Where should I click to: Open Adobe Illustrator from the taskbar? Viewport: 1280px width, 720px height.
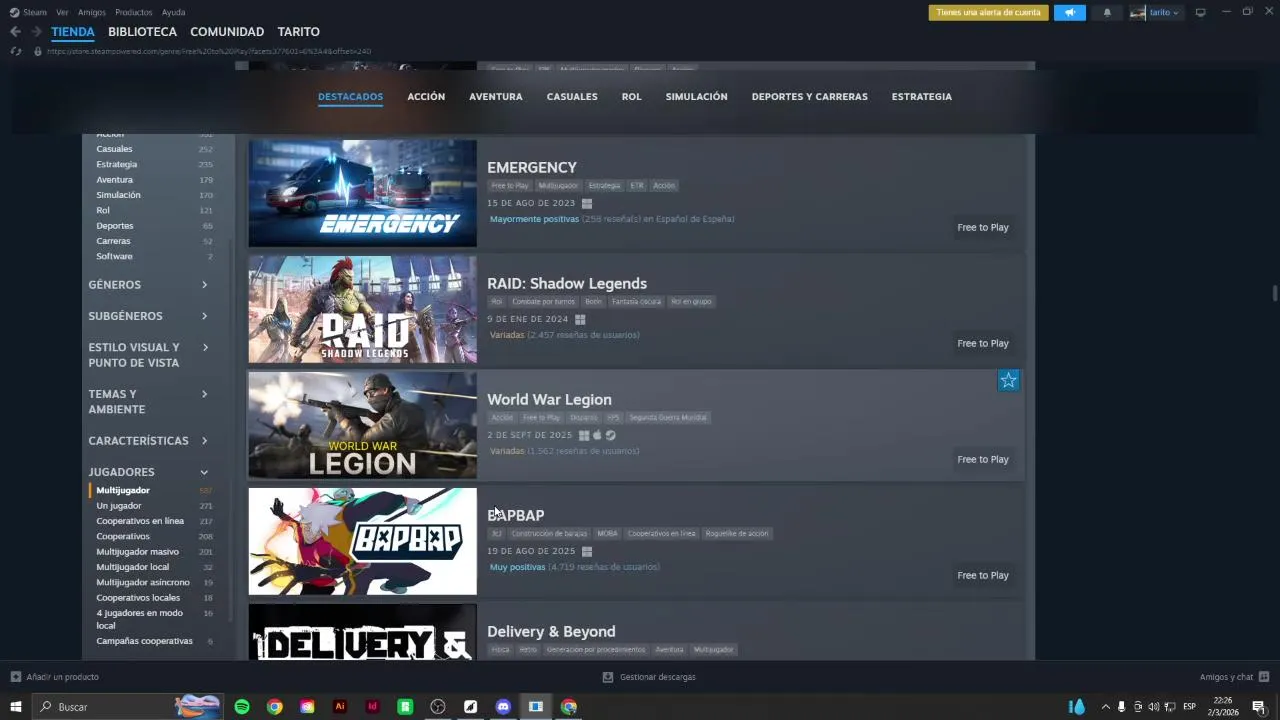340,707
